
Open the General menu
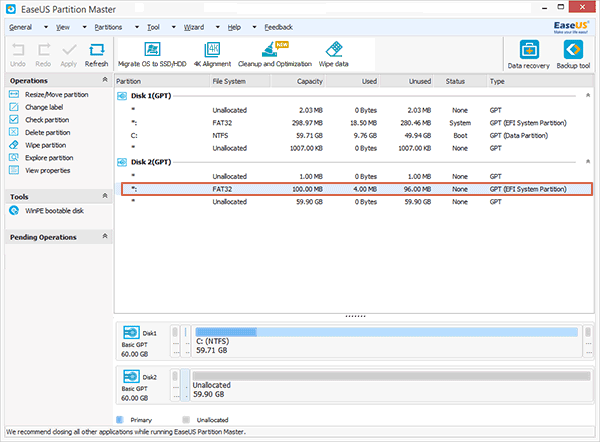21,27
